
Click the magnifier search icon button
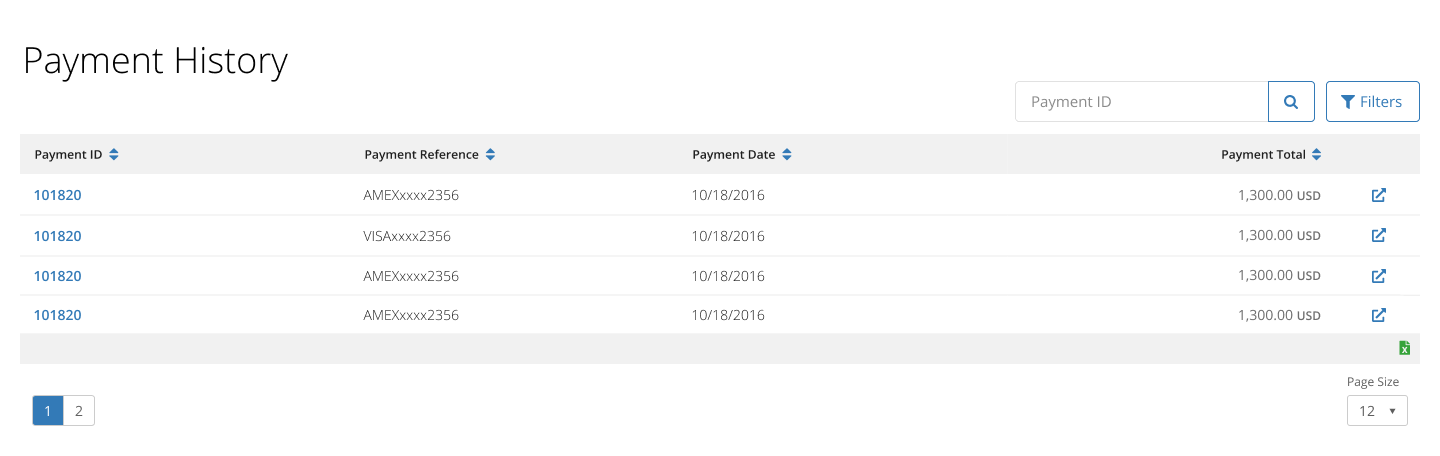pos(1291,102)
